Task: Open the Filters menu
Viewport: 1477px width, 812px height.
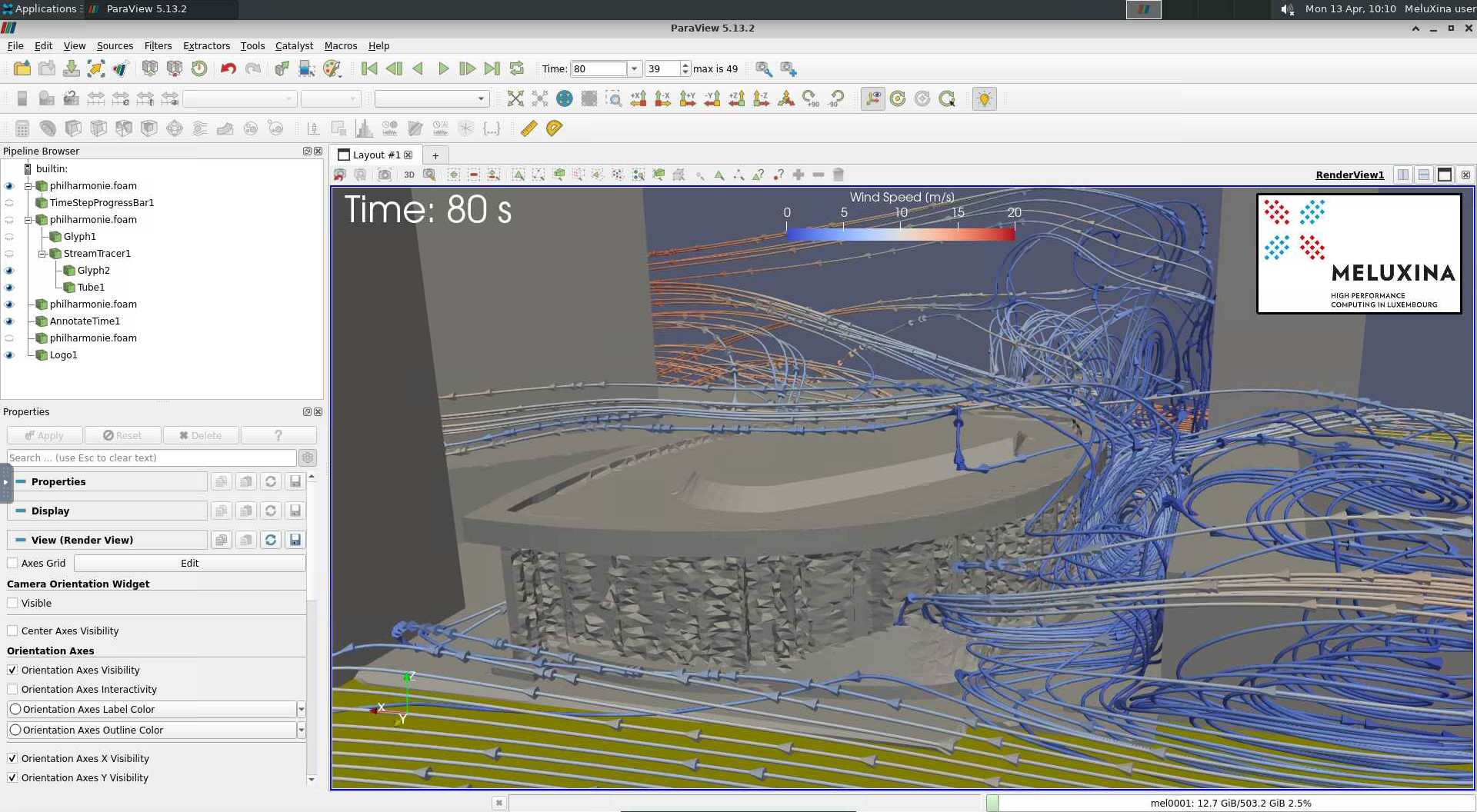Action: (x=158, y=46)
